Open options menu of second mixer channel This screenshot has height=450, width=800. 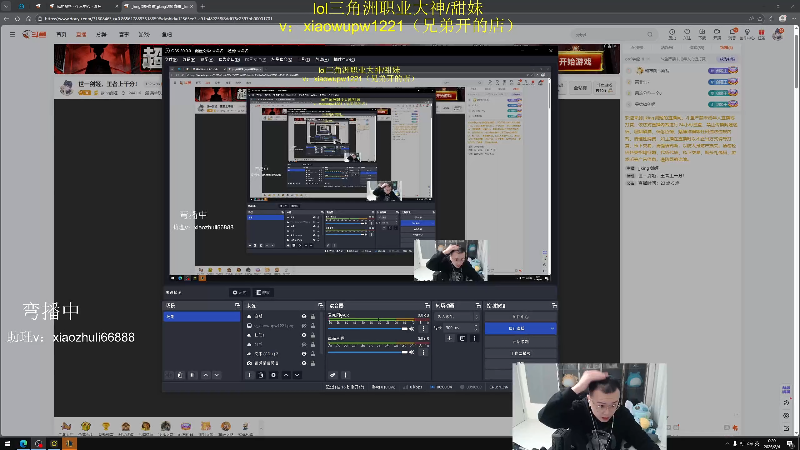pos(423,352)
